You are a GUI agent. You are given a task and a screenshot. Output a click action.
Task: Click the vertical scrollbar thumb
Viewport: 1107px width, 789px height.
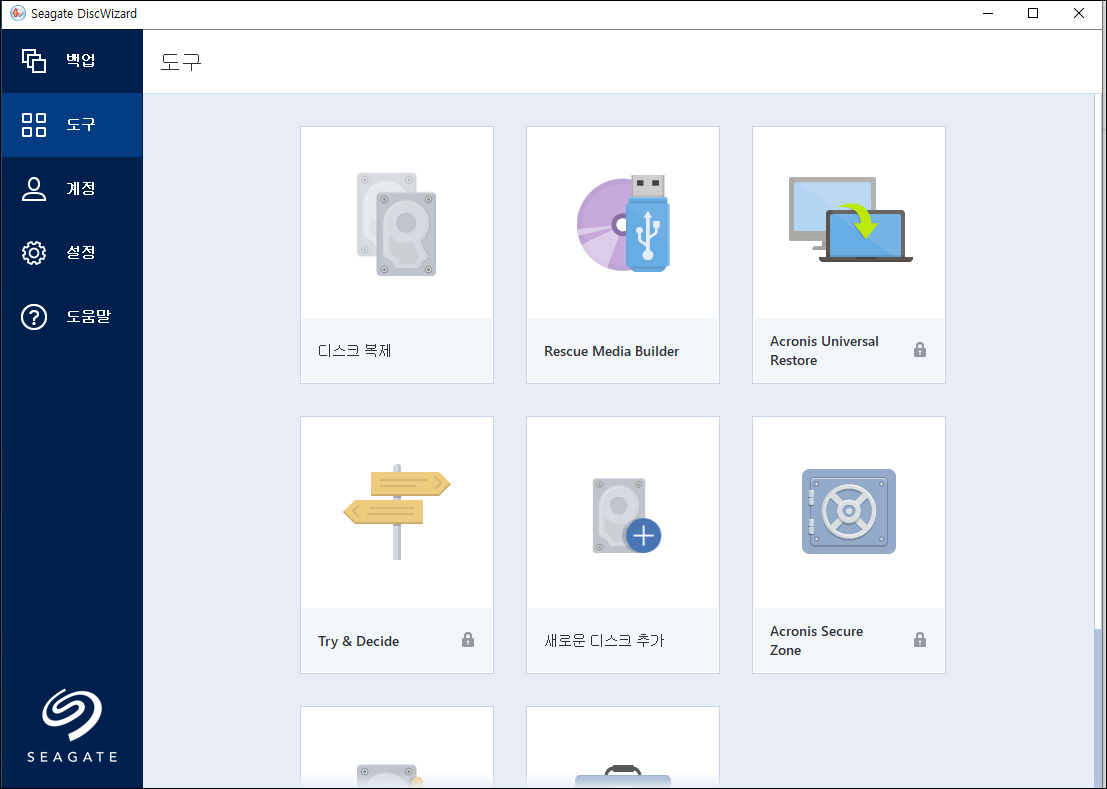pos(1098,706)
